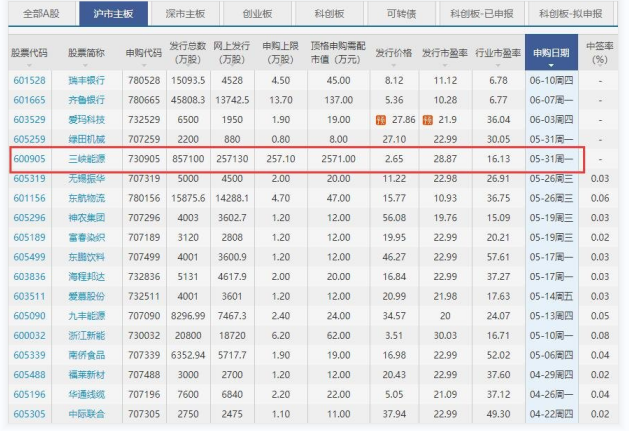The width and height of the screenshot is (629, 431).
Task: Sort by 股票简称 column header
Action: pos(86,53)
